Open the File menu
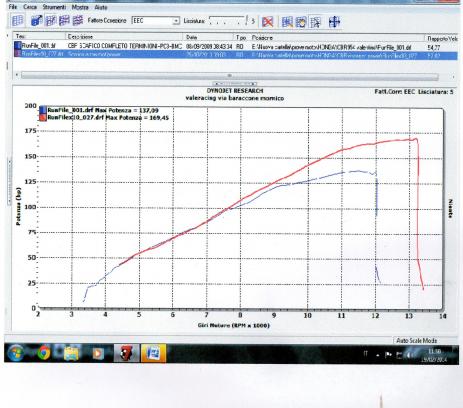Viewport: 463px width, 408px height. (x=13, y=7)
